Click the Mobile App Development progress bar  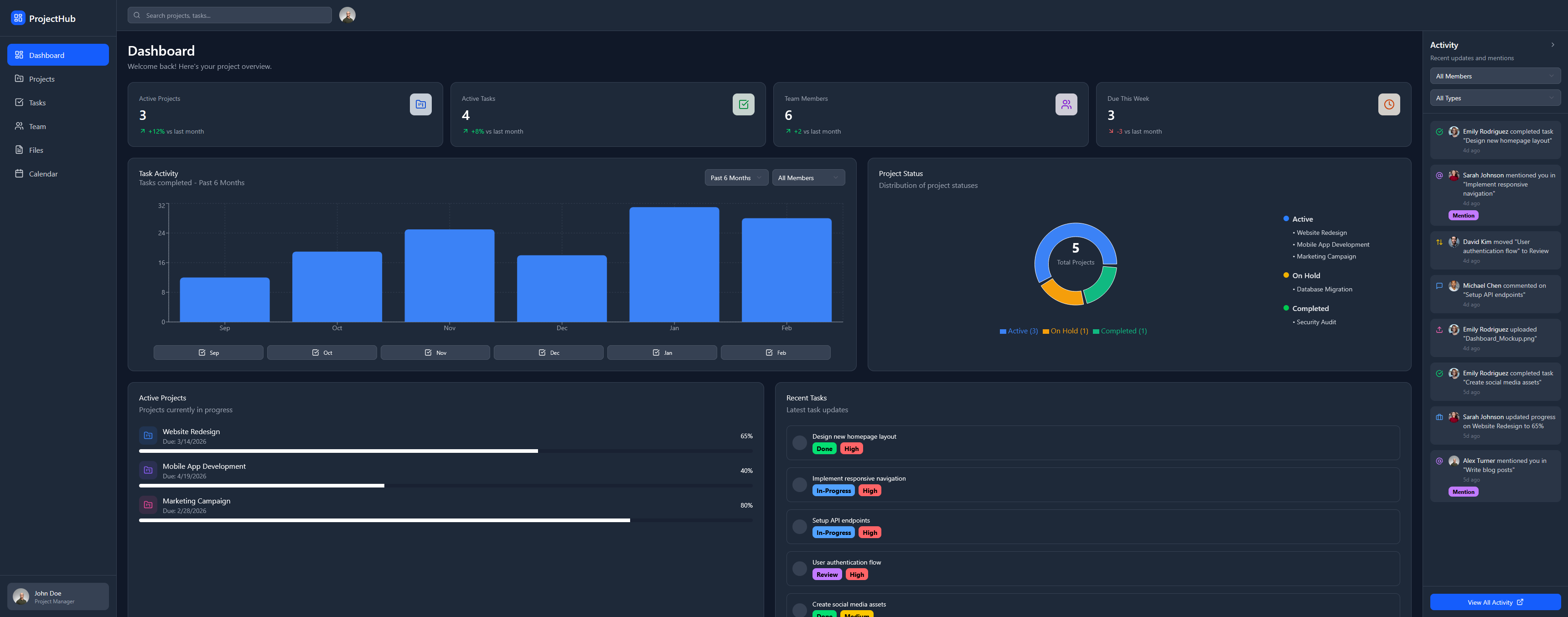coord(445,486)
